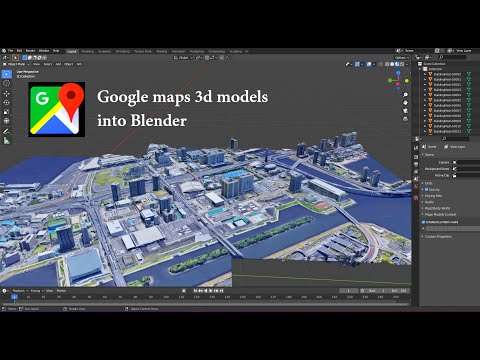The height and width of the screenshot is (360, 480).
Task: Expand the Keying Sets panel
Action: pyautogui.click(x=432, y=196)
